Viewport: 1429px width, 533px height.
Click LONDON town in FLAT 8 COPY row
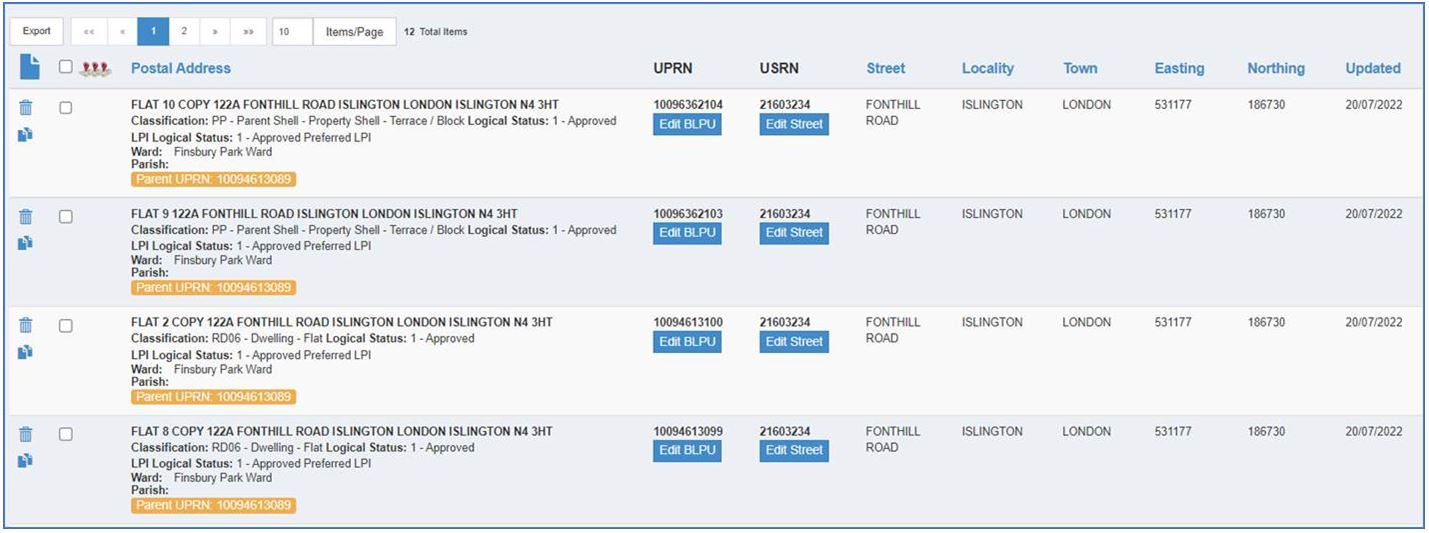1086,431
